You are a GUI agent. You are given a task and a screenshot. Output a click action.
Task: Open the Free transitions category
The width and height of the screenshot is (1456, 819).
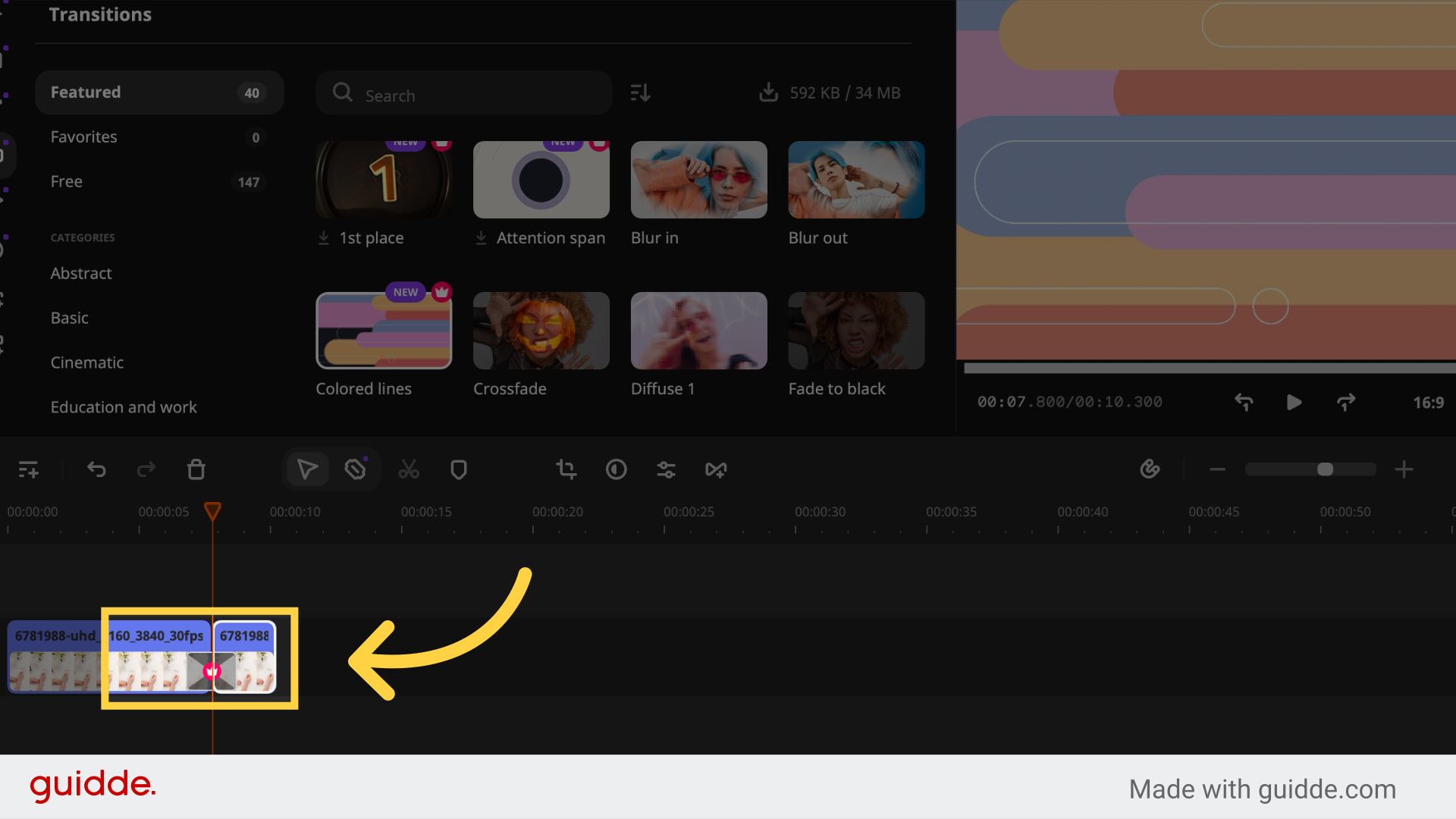[66, 181]
